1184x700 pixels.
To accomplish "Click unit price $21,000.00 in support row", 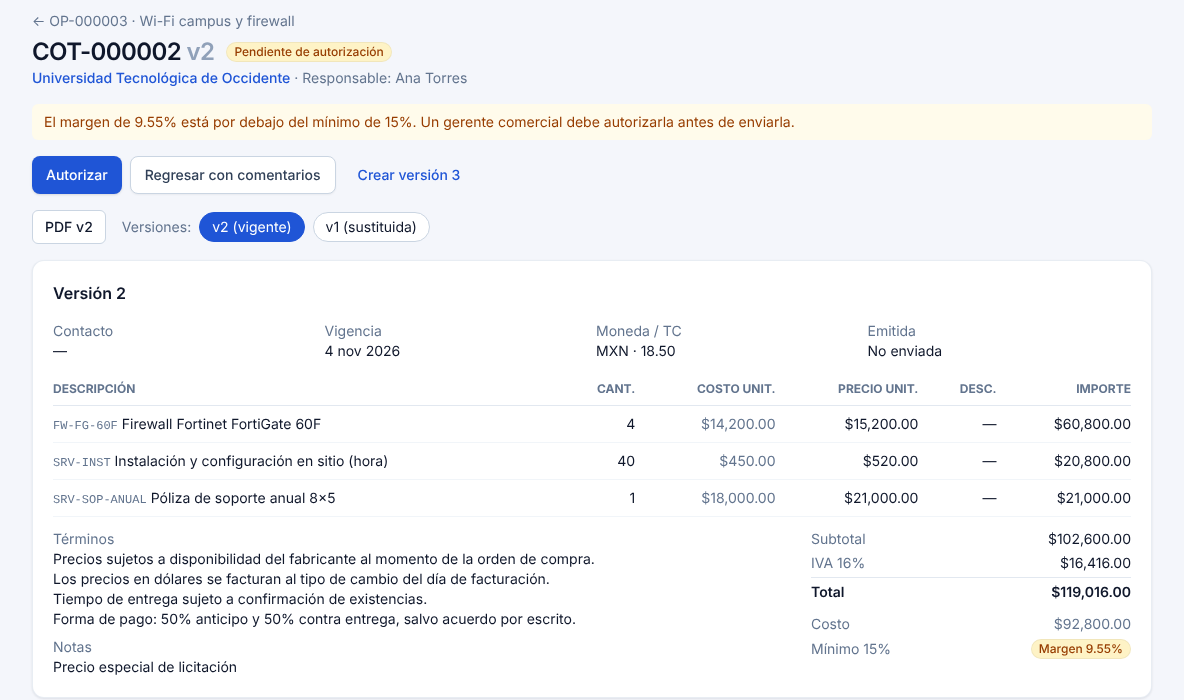I will point(881,498).
